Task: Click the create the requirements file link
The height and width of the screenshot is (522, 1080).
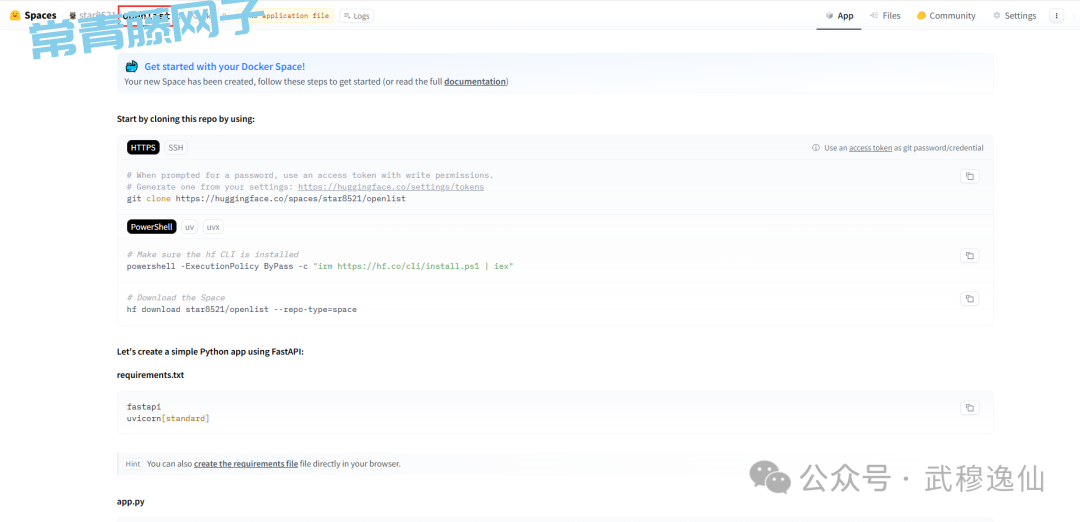Action: 246,464
